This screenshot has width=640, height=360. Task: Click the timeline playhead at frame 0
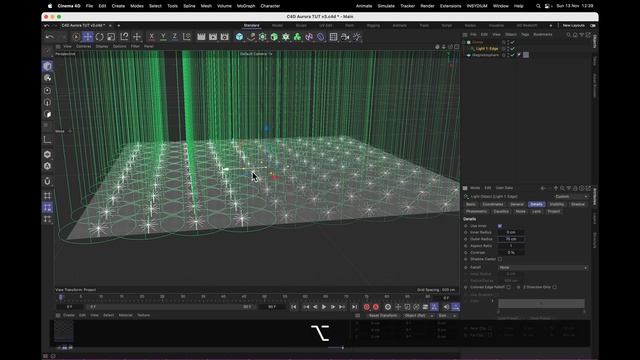click(x=60, y=297)
